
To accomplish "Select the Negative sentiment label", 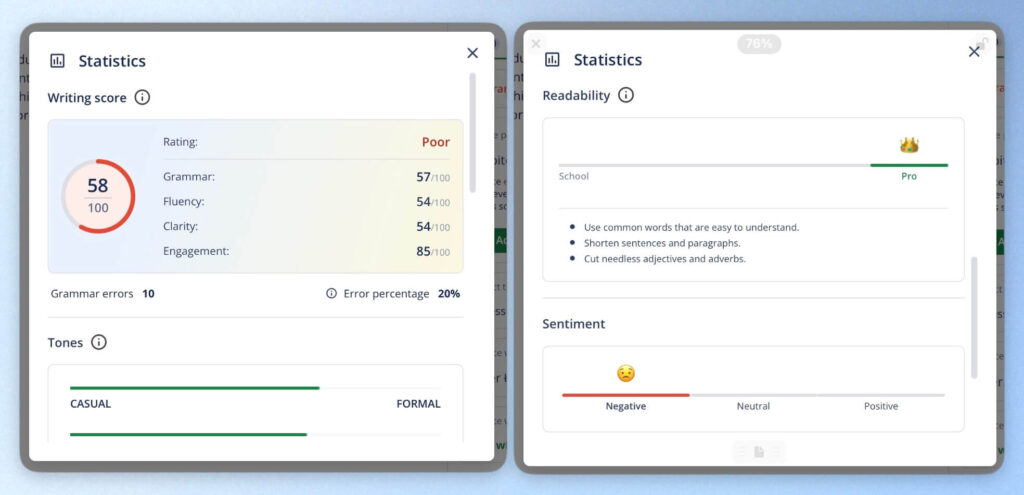I will pos(626,406).
